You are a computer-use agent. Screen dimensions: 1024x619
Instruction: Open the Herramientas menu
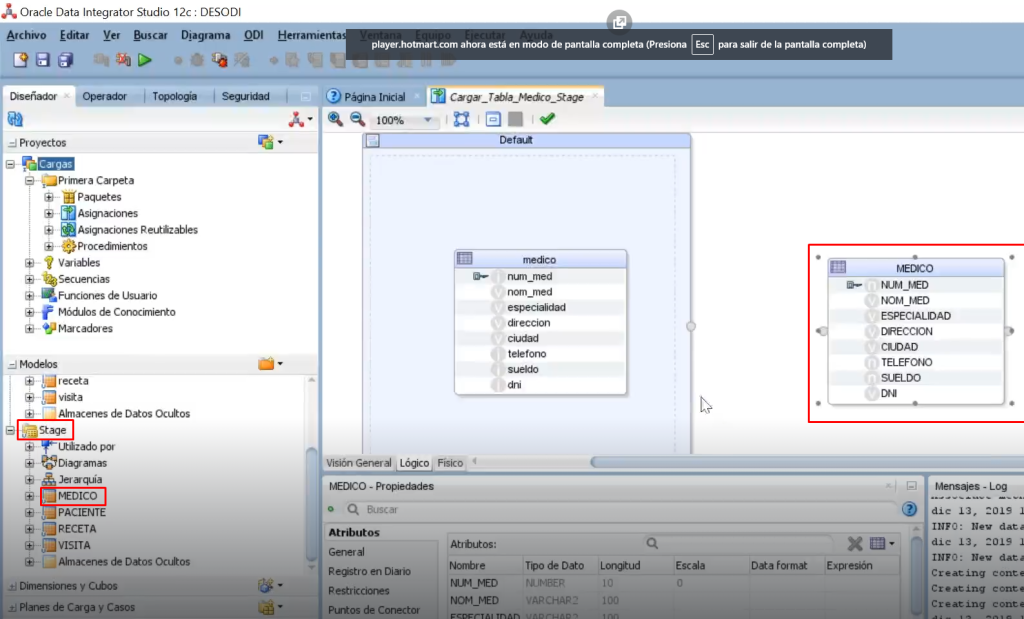[312, 35]
